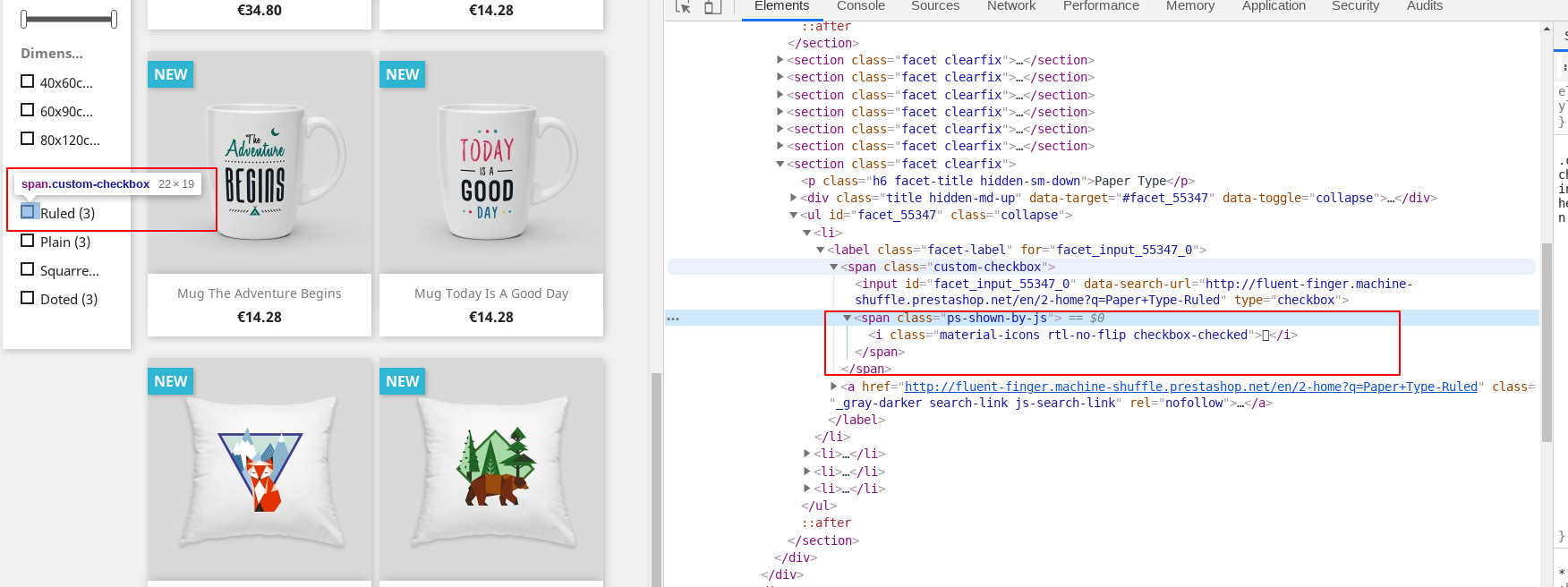Click the NEW badge on the Adventure mug

point(170,74)
